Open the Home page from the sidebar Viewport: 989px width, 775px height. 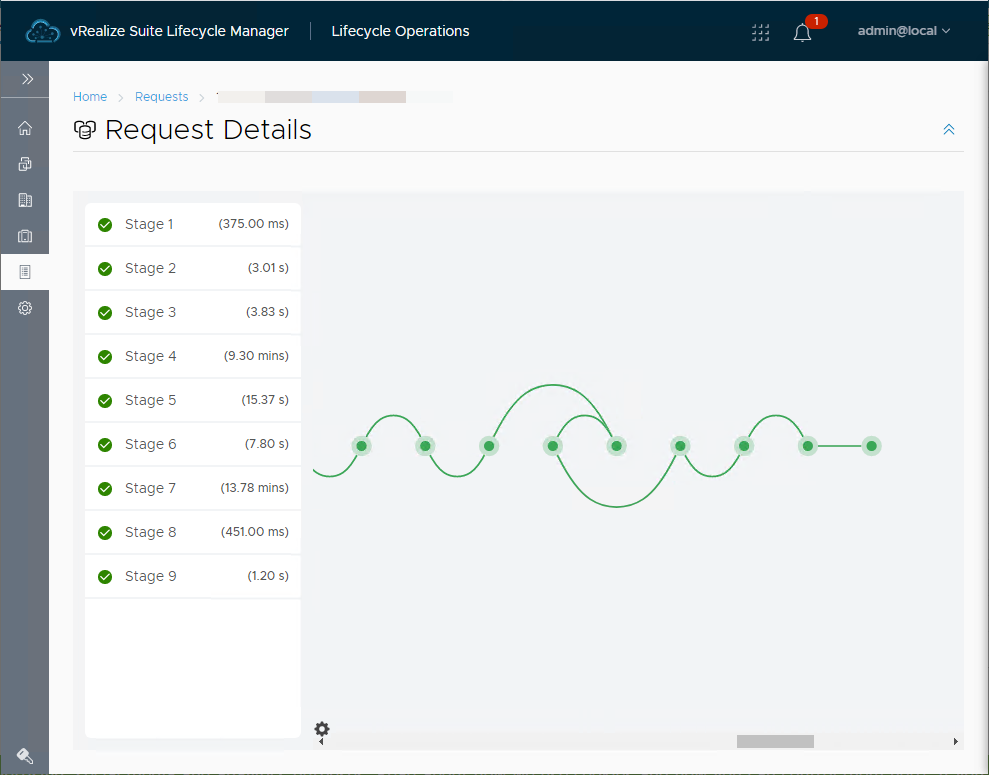(x=24, y=128)
